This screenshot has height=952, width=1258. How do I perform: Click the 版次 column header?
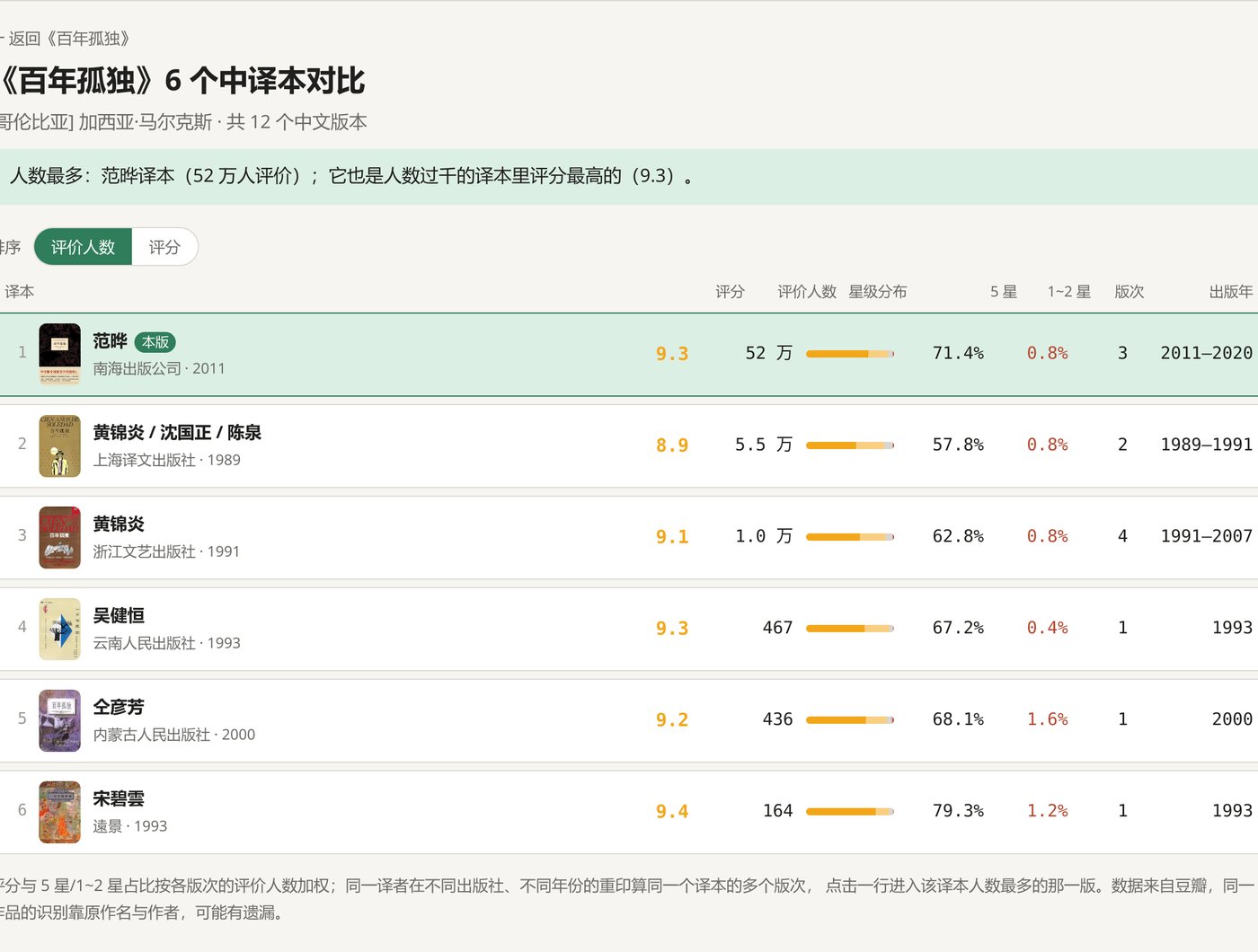click(x=1130, y=292)
